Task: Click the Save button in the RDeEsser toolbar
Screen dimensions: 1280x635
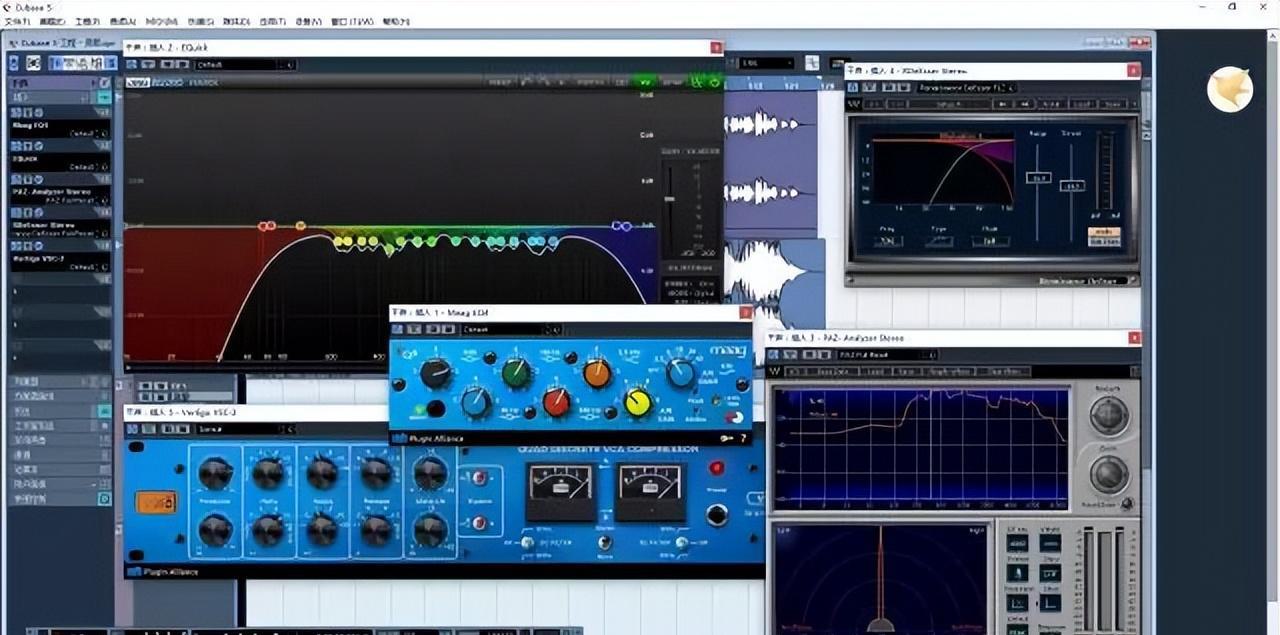Action: point(1112,104)
